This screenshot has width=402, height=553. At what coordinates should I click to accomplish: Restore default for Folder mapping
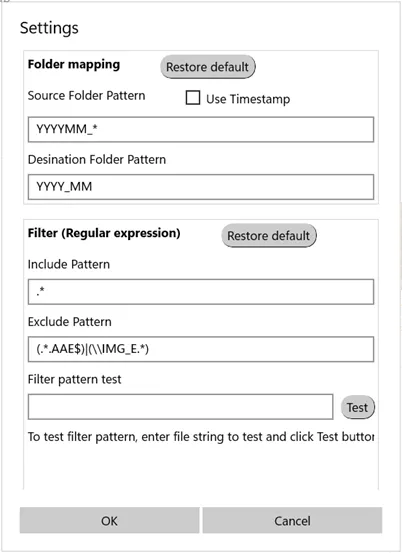tap(208, 67)
